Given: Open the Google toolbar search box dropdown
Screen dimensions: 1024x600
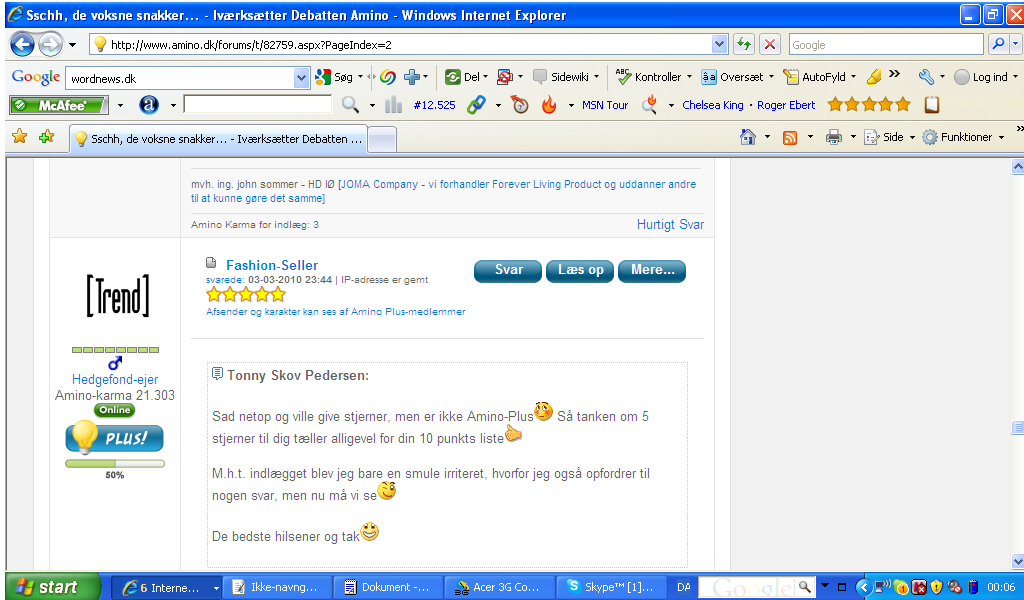Looking at the screenshot, I should (302, 77).
